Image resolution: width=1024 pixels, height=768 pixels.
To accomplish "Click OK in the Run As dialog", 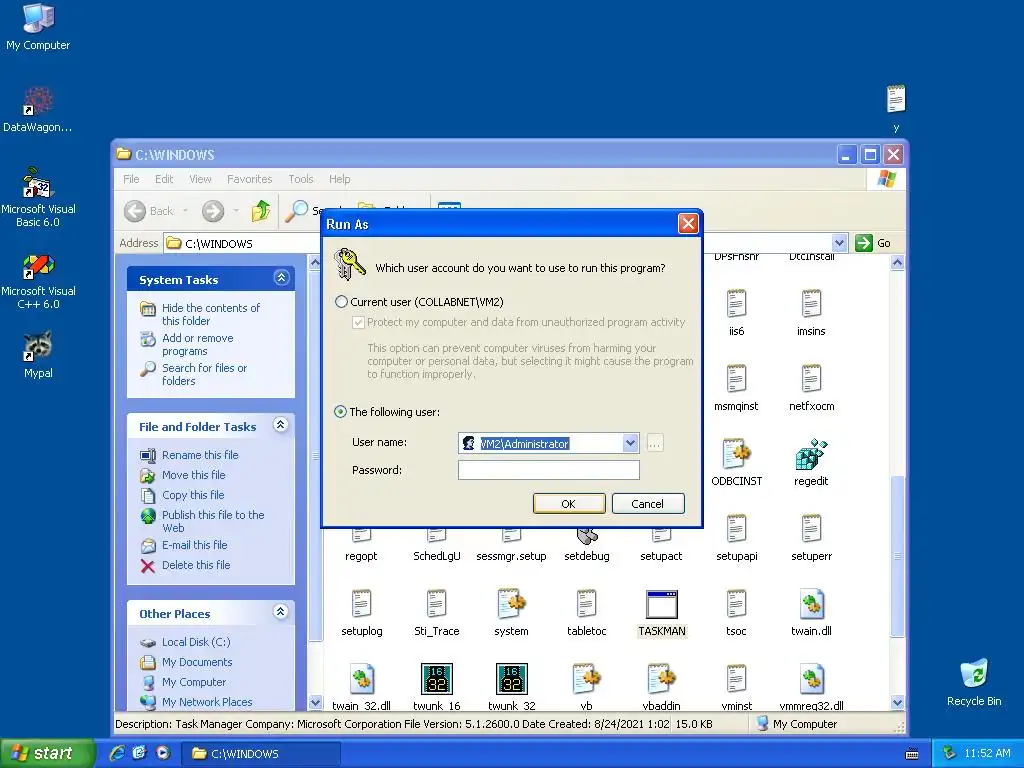I will pos(569,504).
